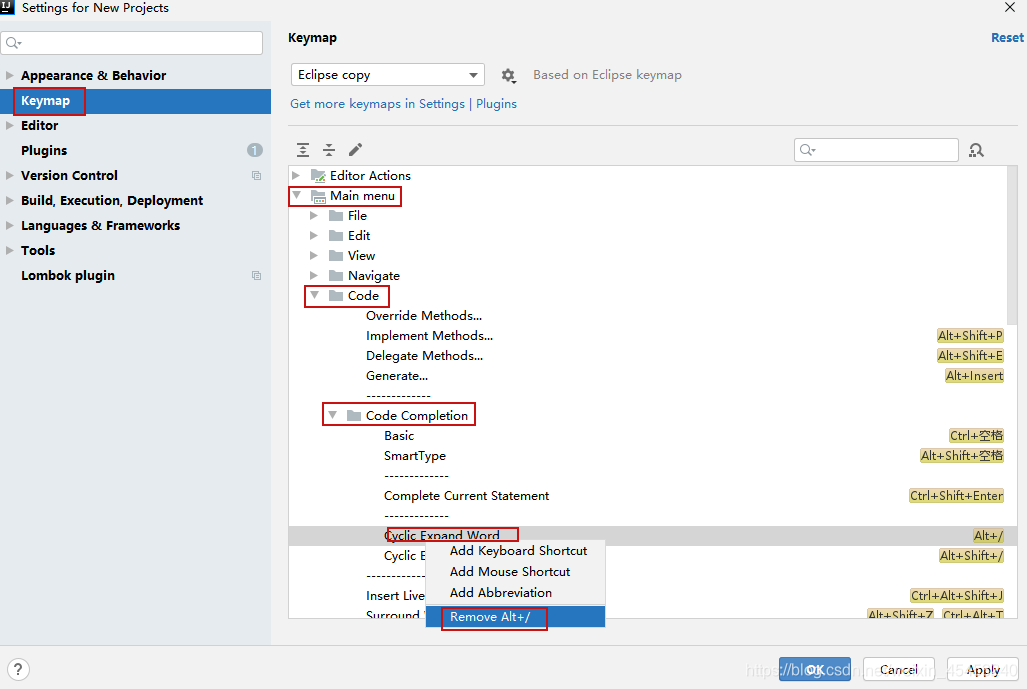Viewport: 1027px width, 689px height.
Task: Expand Languages & Frameworks section arrow
Action: tap(9, 225)
